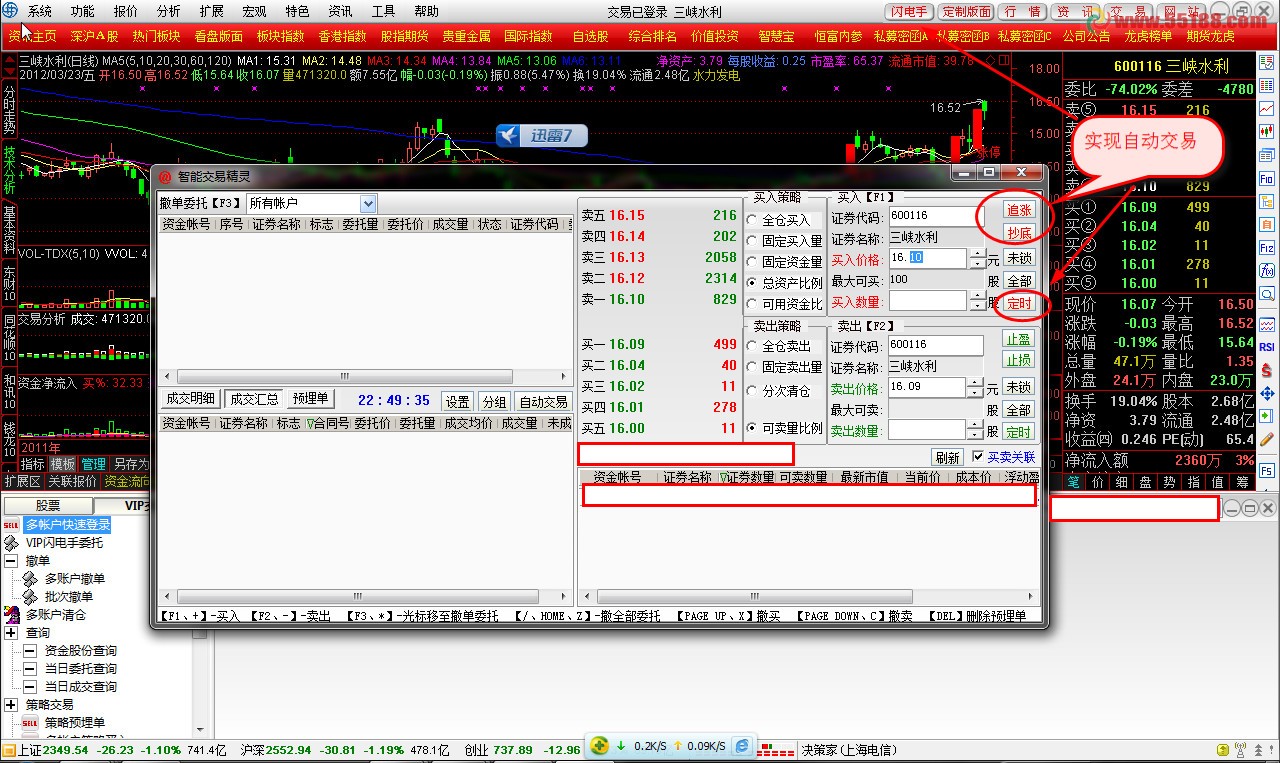Click the 追涨 button
The image size is (1280, 763).
[1019, 210]
